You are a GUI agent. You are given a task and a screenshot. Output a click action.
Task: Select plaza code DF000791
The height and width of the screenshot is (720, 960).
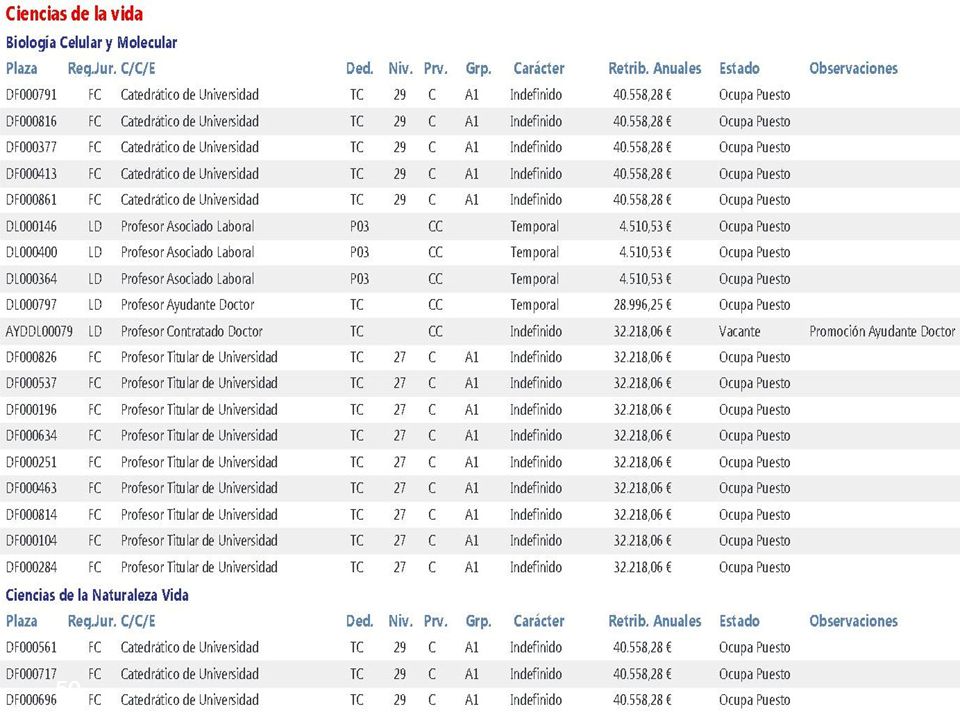tap(31, 95)
